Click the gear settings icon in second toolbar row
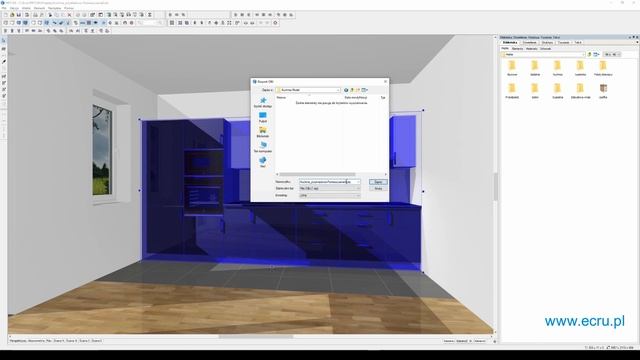 pyautogui.click(x=276, y=23)
